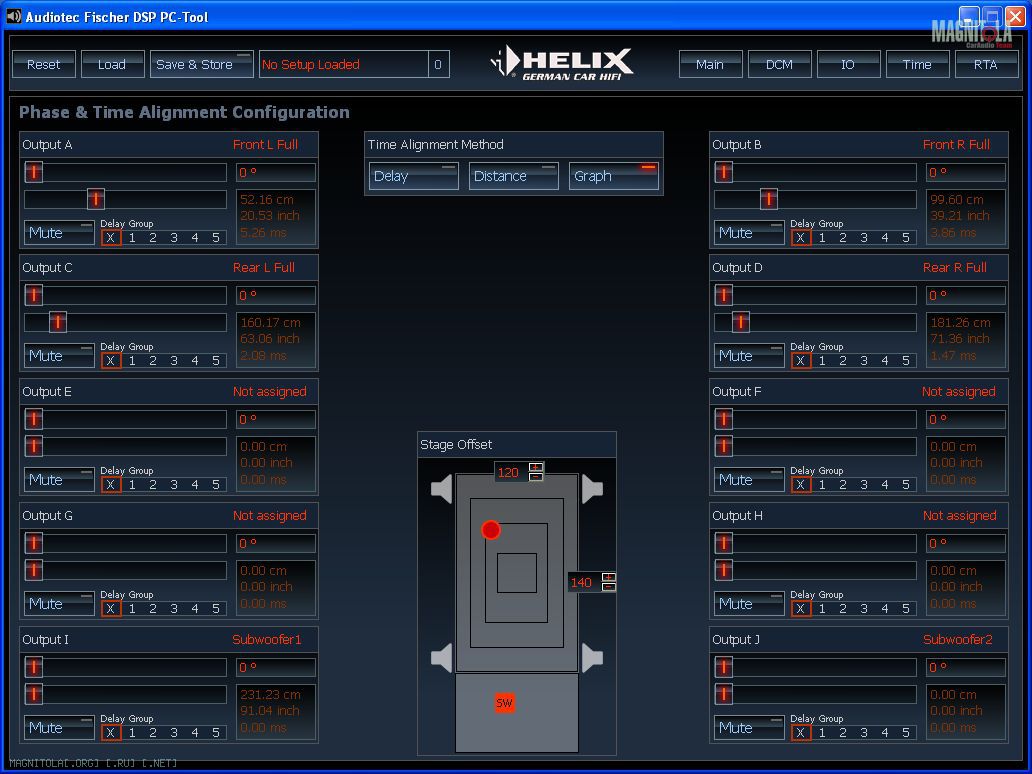Open the RTA tab
The width and height of the screenshot is (1032, 774).
click(986, 64)
